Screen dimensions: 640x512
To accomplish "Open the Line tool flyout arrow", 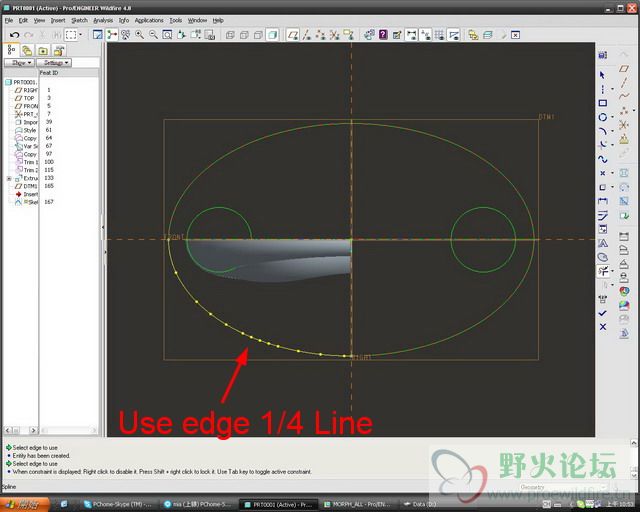I will (x=612, y=89).
